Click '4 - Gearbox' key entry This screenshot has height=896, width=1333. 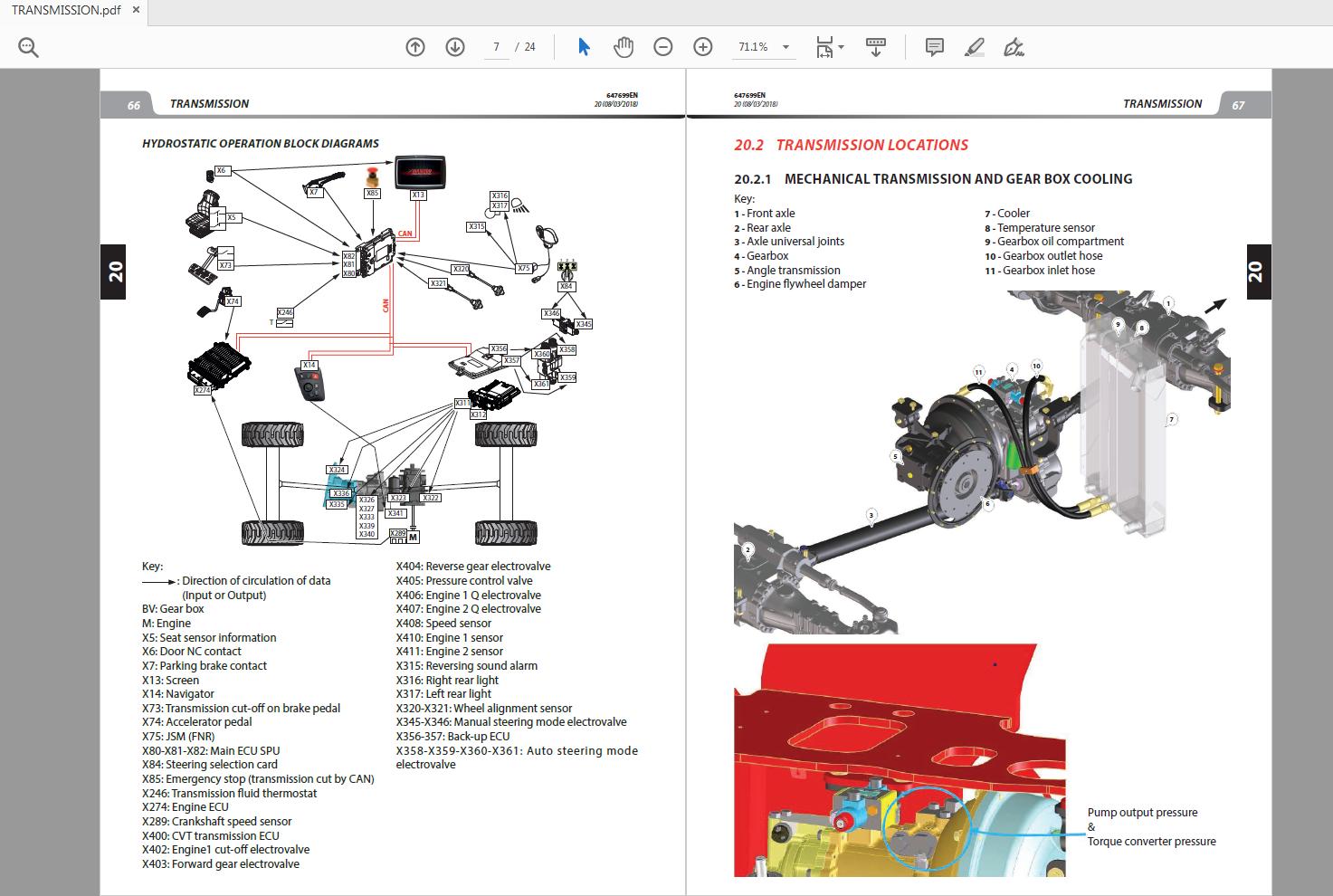click(x=761, y=256)
